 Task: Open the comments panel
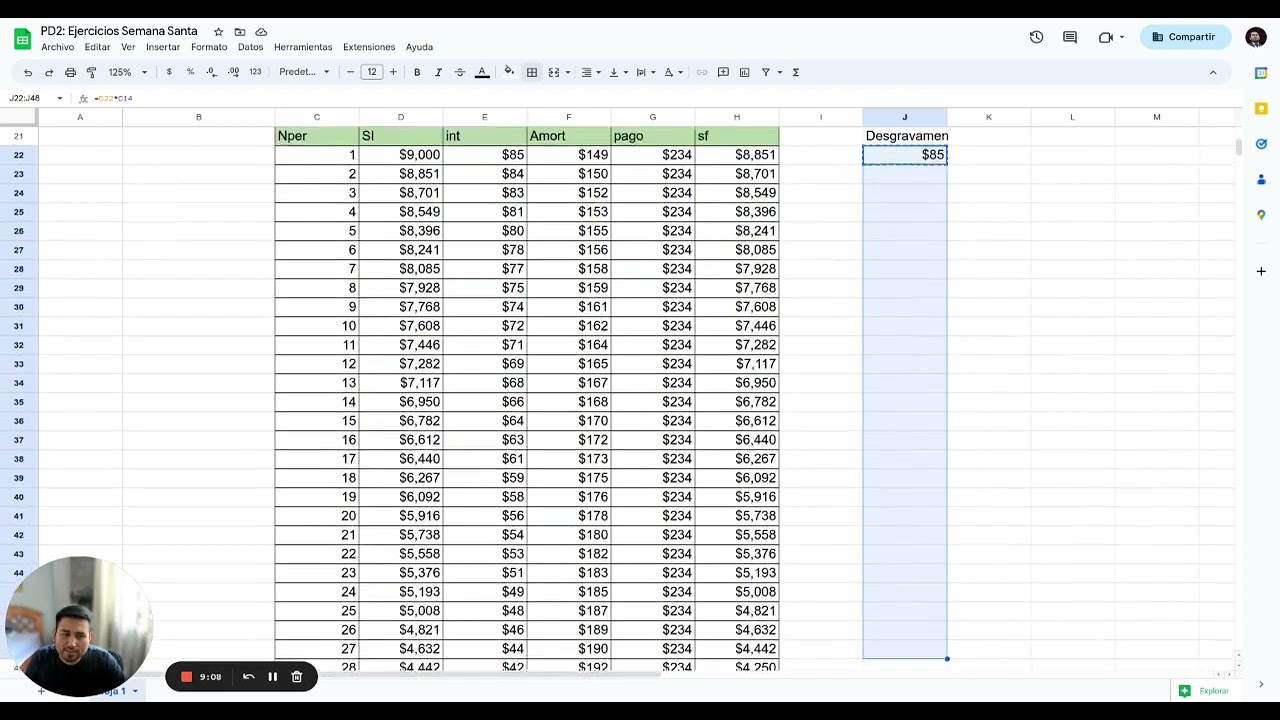[1070, 37]
